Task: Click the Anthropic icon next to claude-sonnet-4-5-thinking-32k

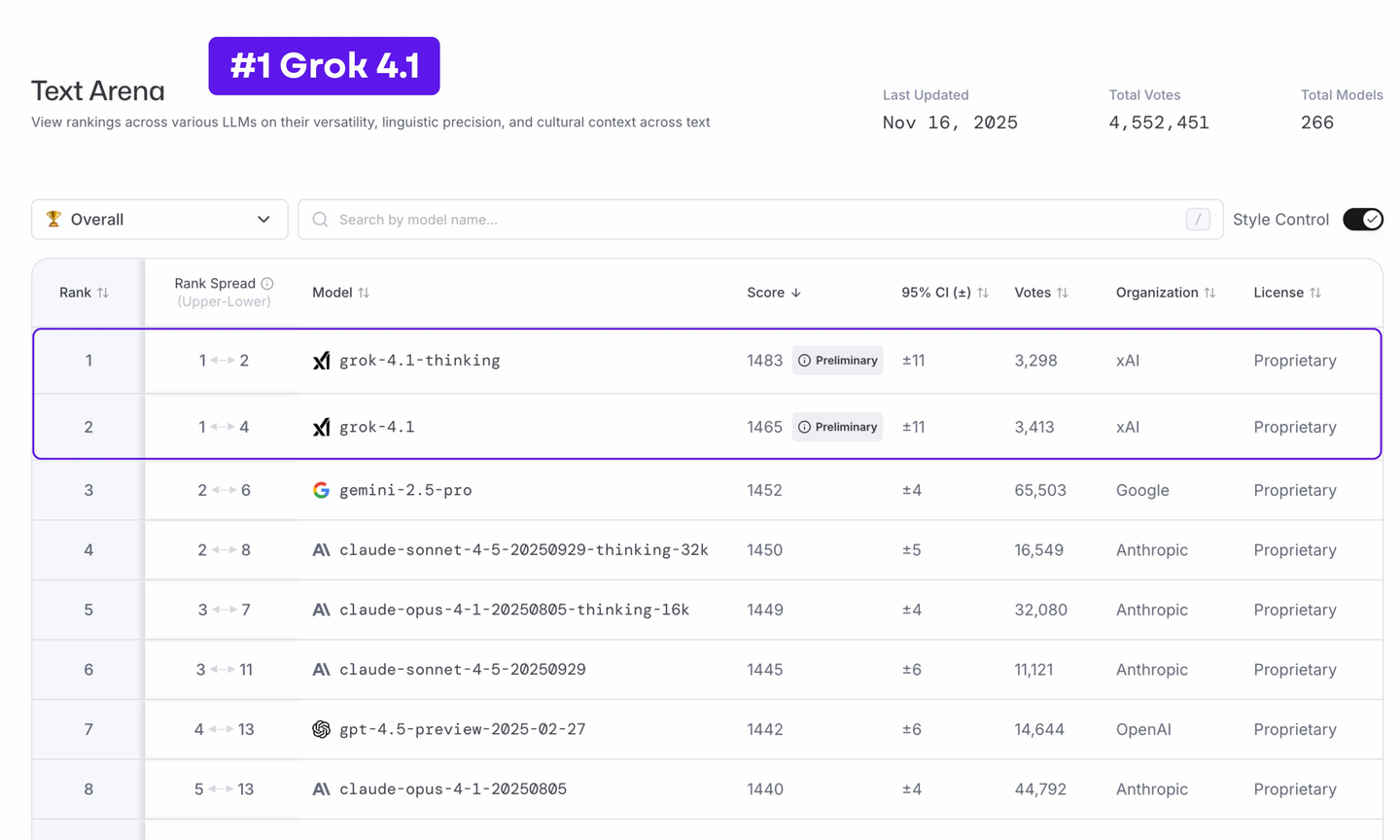Action: point(322,549)
